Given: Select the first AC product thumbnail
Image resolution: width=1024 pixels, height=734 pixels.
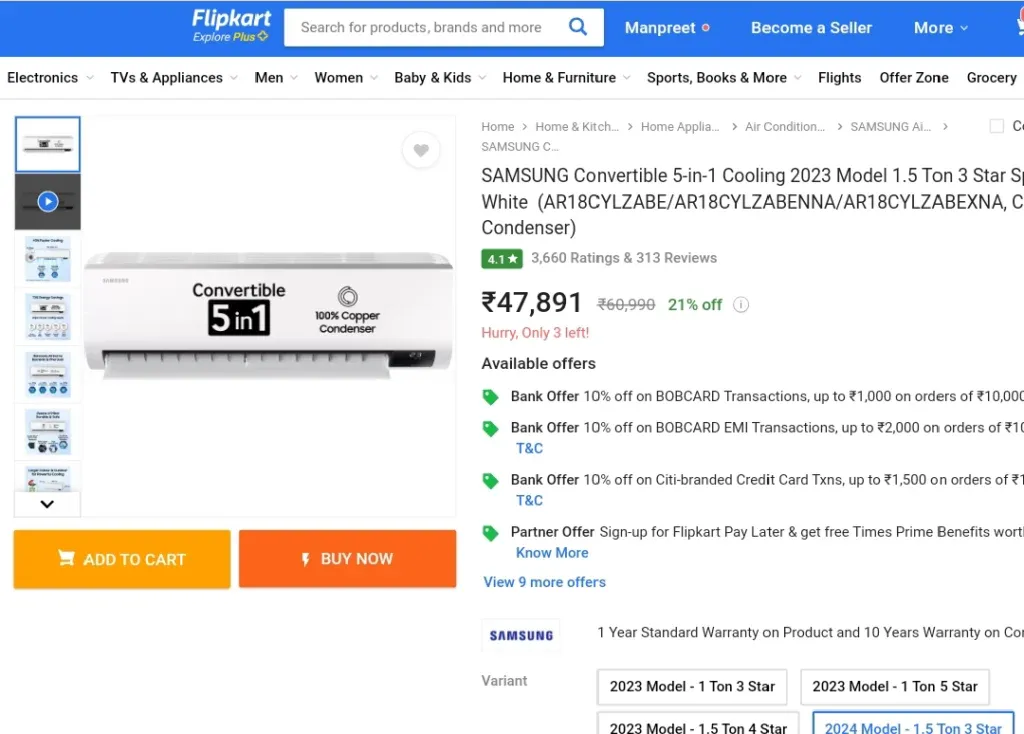Looking at the screenshot, I should coord(48,144).
